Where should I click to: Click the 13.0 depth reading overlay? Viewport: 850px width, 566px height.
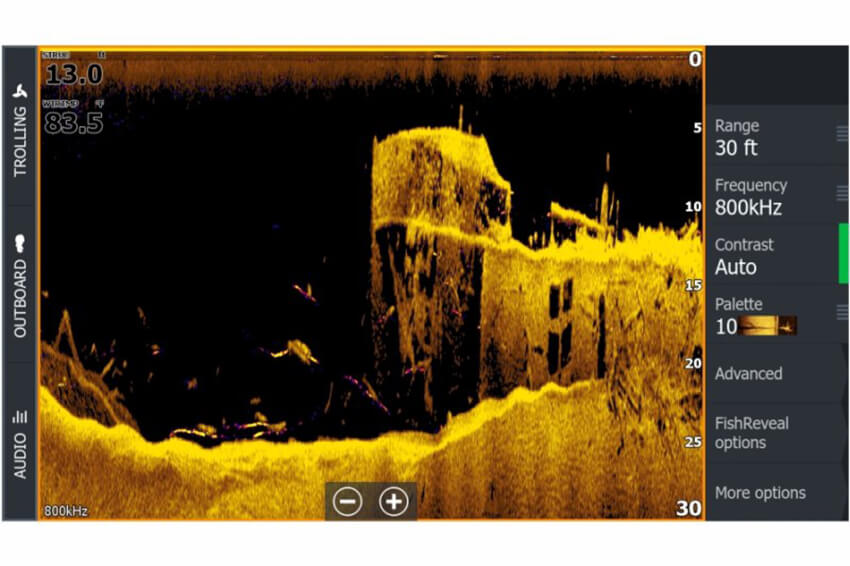click(x=73, y=74)
